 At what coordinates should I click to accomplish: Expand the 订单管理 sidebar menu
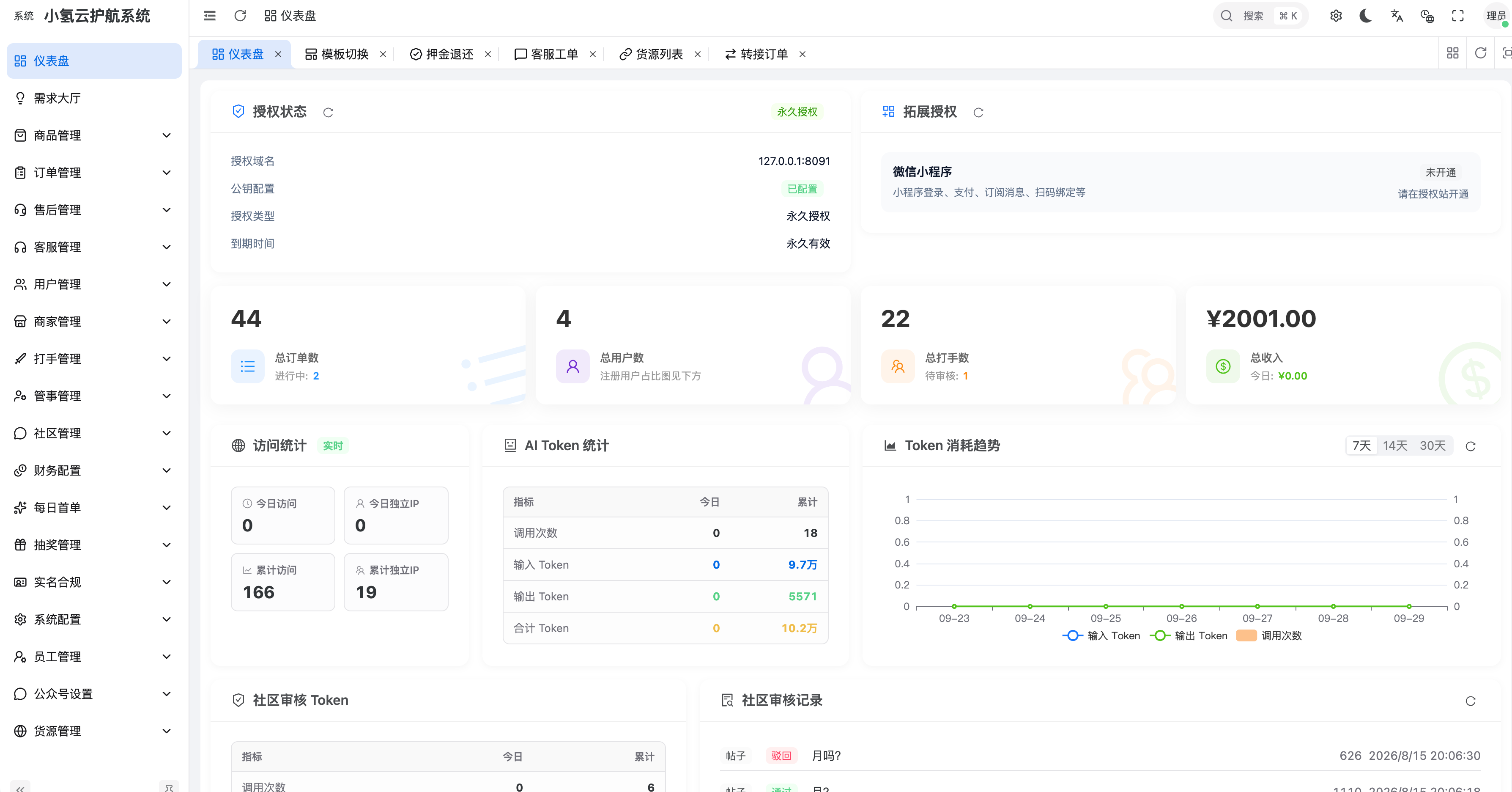pyautogui.click(x=94, y=173)
